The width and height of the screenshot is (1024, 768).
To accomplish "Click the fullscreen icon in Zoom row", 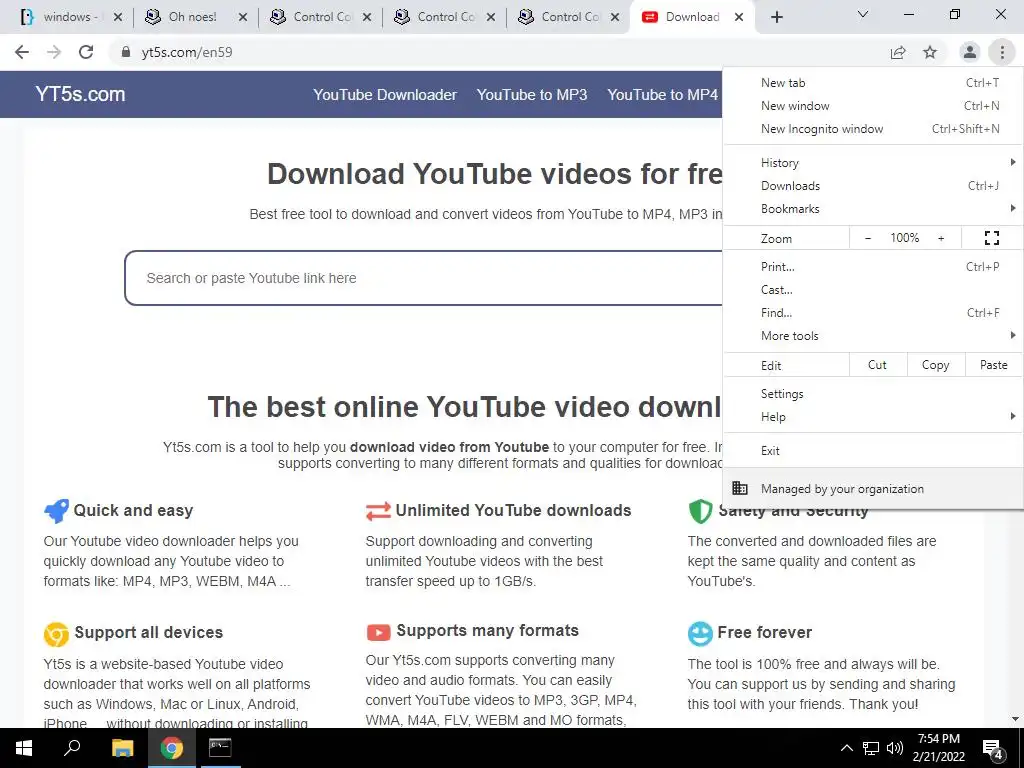I will click(991, 238).
